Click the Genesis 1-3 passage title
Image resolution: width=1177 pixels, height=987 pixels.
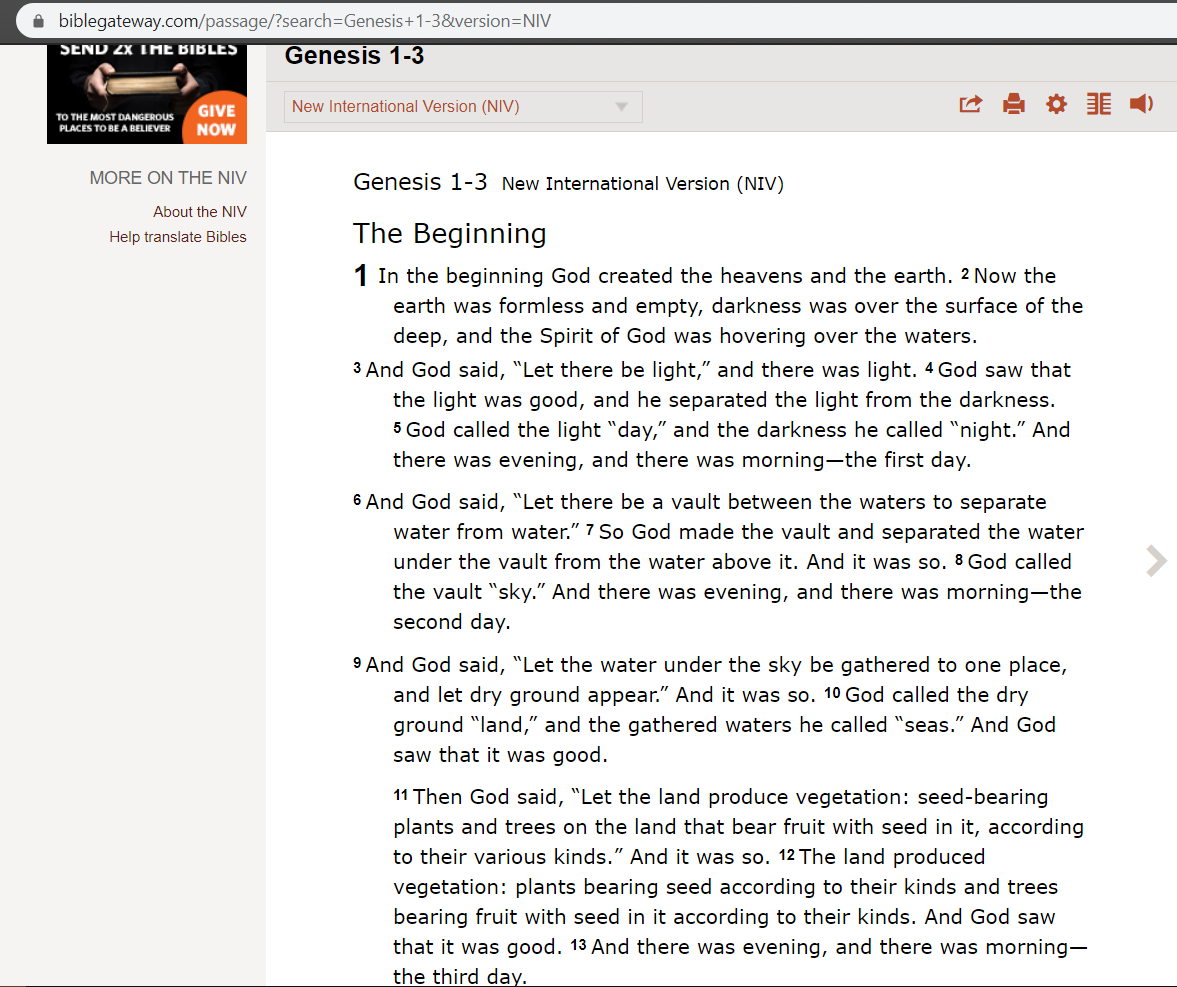(x=420, y=182)
